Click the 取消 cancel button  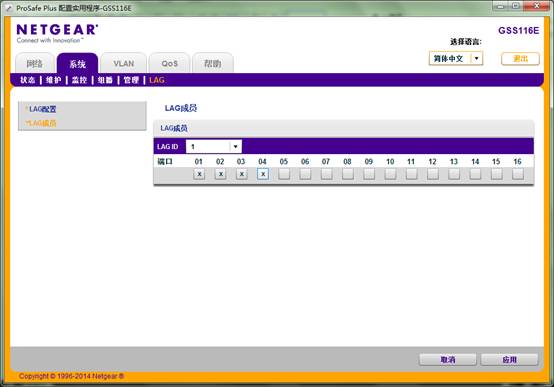(x=448, y=359)
